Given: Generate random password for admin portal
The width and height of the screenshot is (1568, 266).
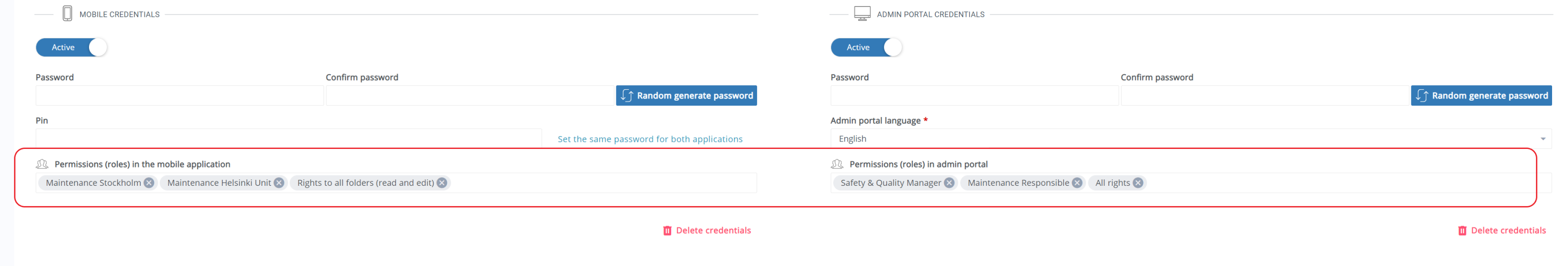Looking at the screenshot, I should pos(1481,96).
